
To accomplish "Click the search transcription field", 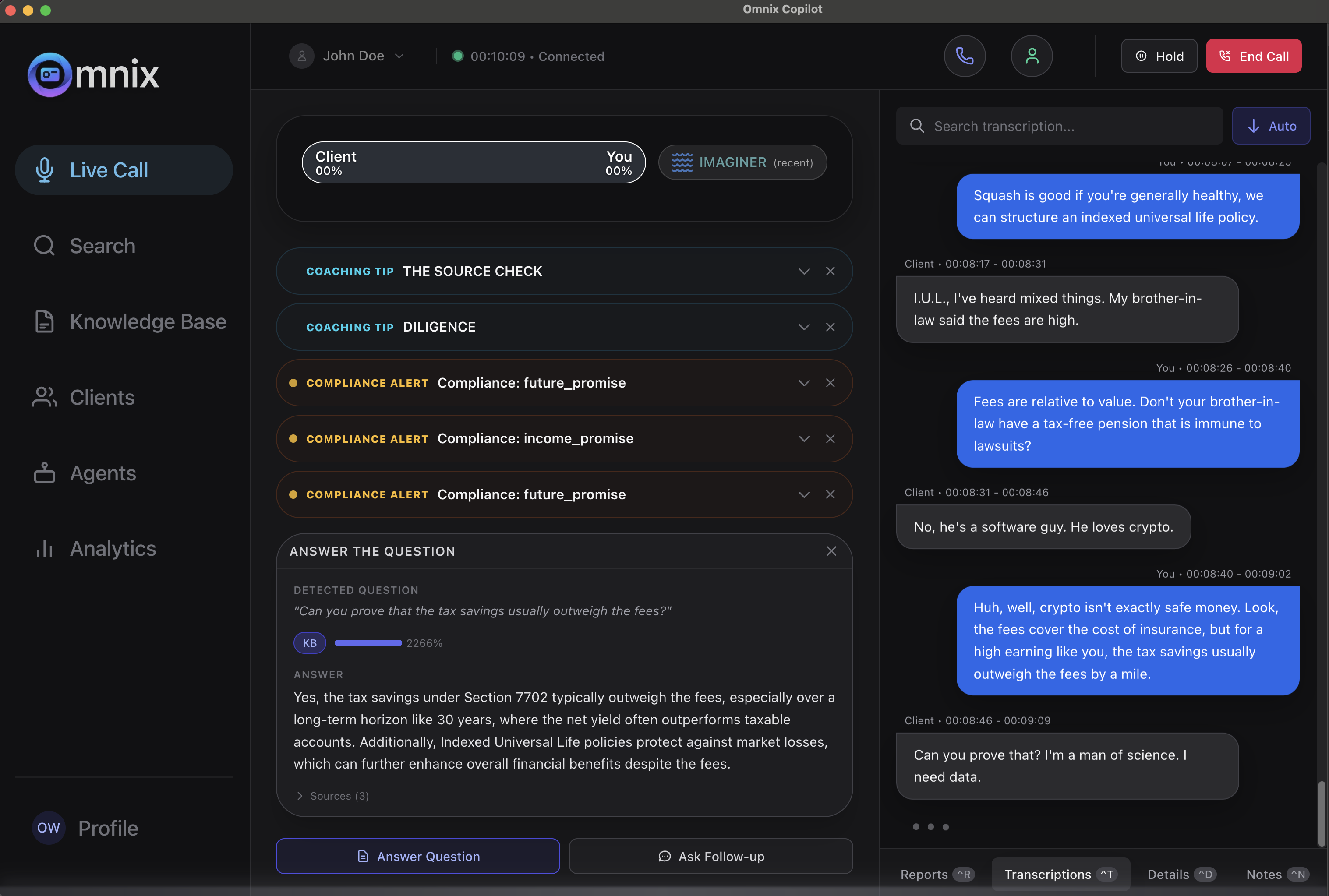I will coord(1059,125).
